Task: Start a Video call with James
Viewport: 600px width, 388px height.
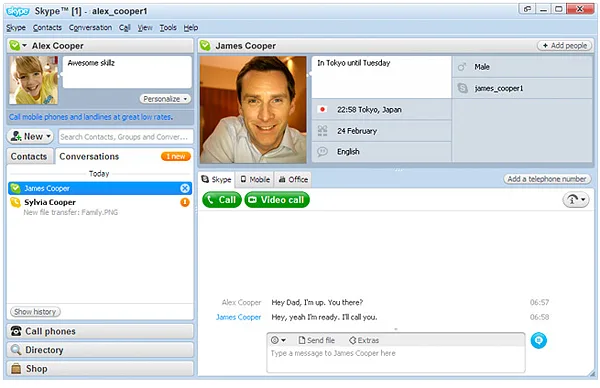Action: point(277,200)
